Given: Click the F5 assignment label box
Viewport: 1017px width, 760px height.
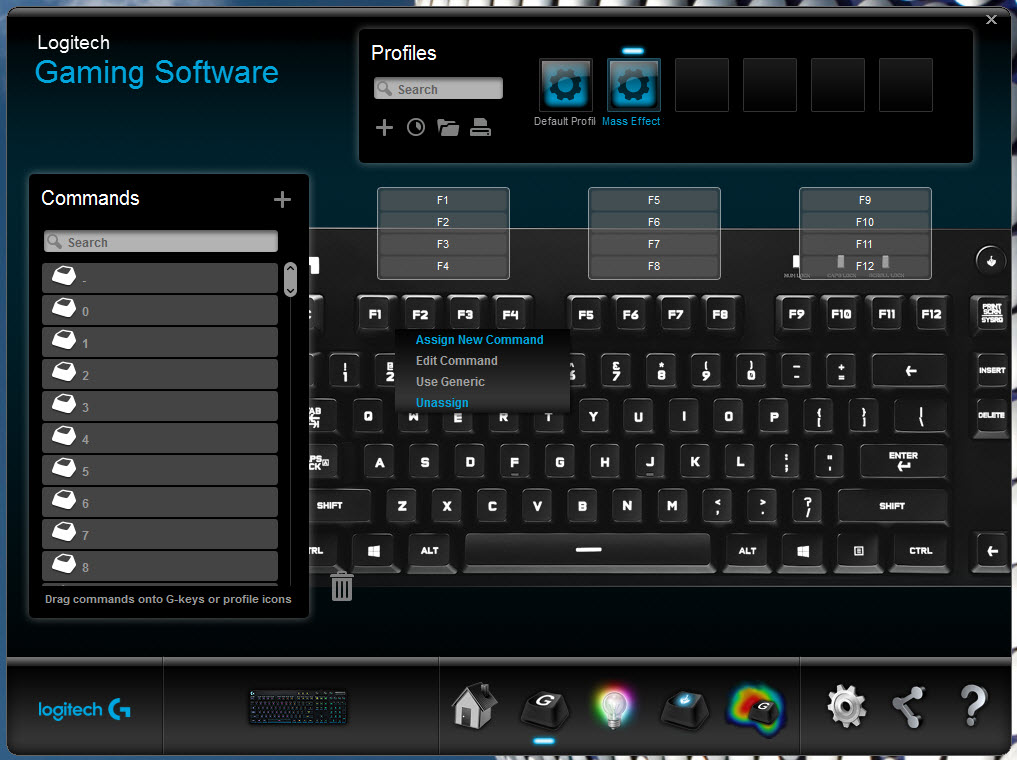Looking at the screenshot, I should pyautogui.click(x=654, y=200).
